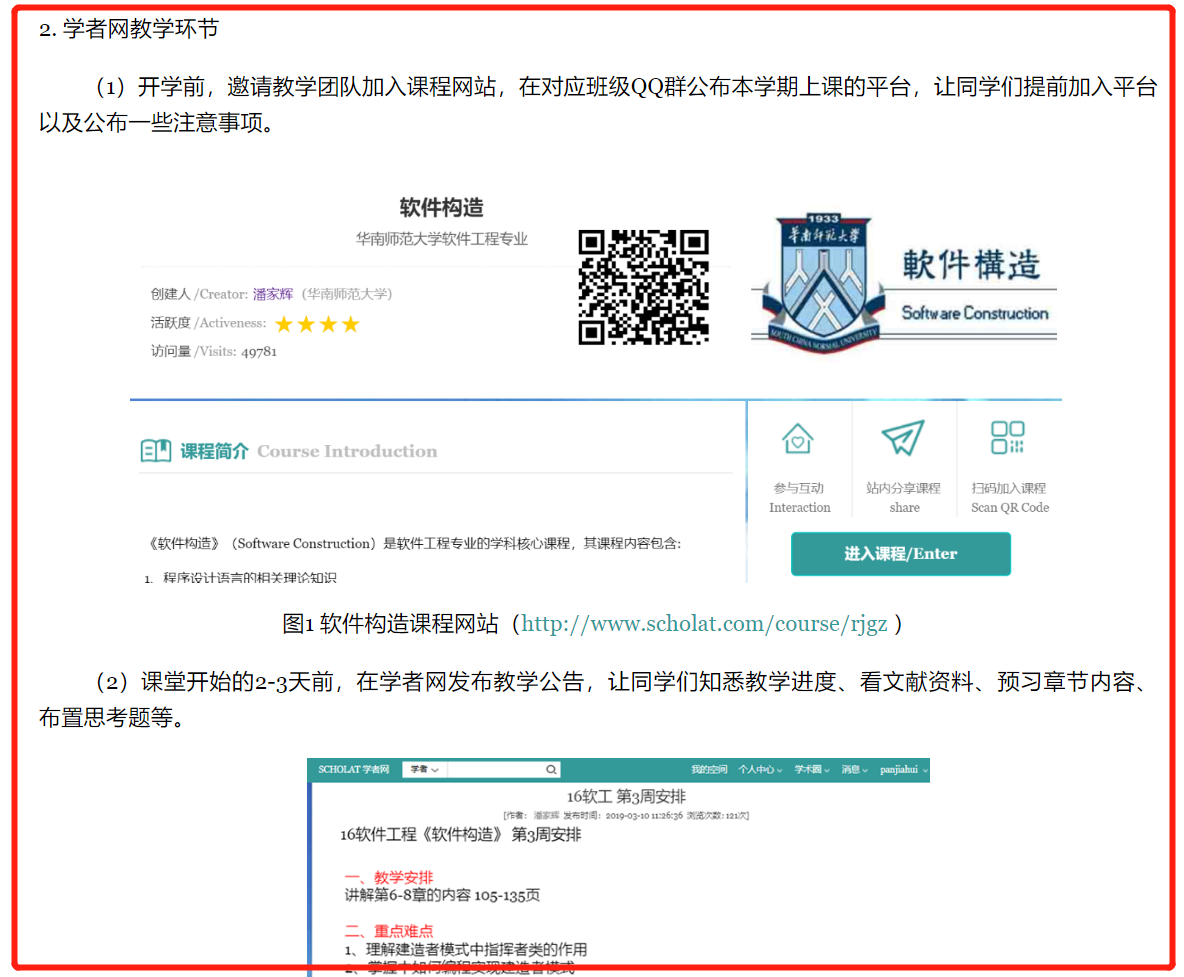Image resolution: width=1184 pixels, height=977 pixels.
Task: Click the 参与互动 Interaction house icon
Action: point(797,439)
